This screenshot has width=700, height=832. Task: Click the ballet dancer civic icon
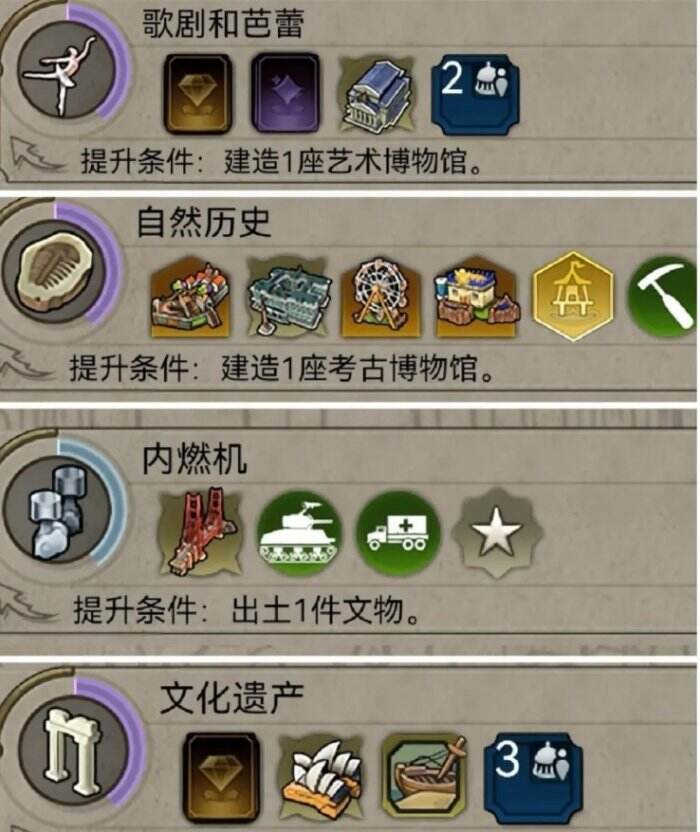point(66,70)
